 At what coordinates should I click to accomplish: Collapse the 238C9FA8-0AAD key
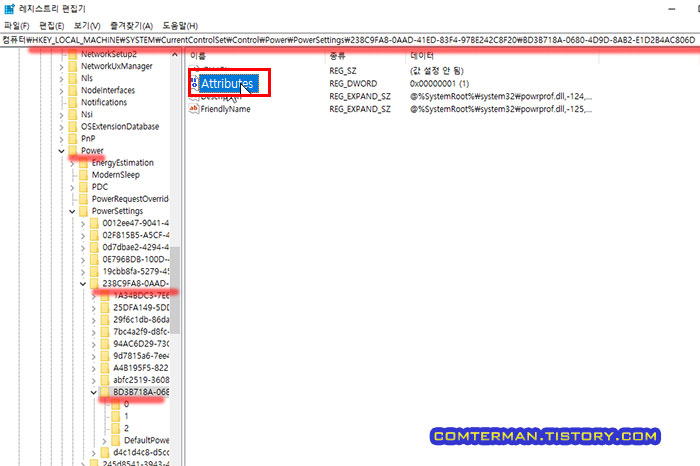[x=83, y=283]
